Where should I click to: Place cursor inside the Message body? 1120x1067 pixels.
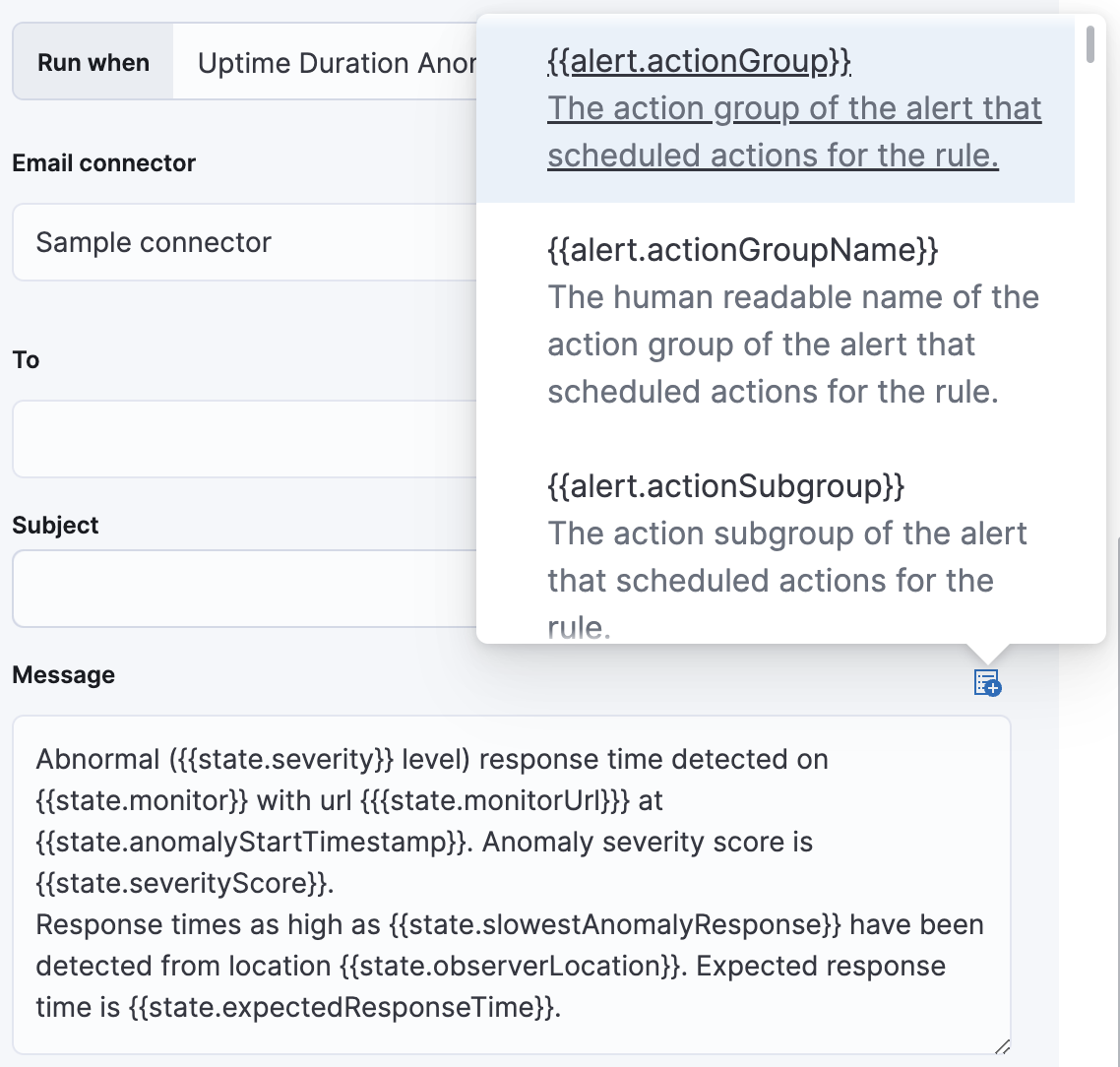click(492, 883)
